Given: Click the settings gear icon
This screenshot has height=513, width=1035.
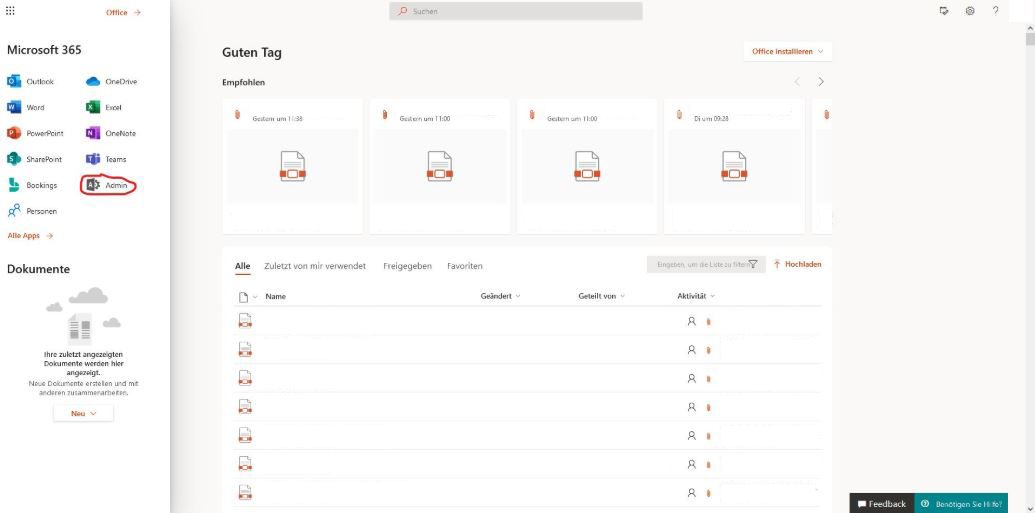Looking at the screenshot, I should [966, 11].
